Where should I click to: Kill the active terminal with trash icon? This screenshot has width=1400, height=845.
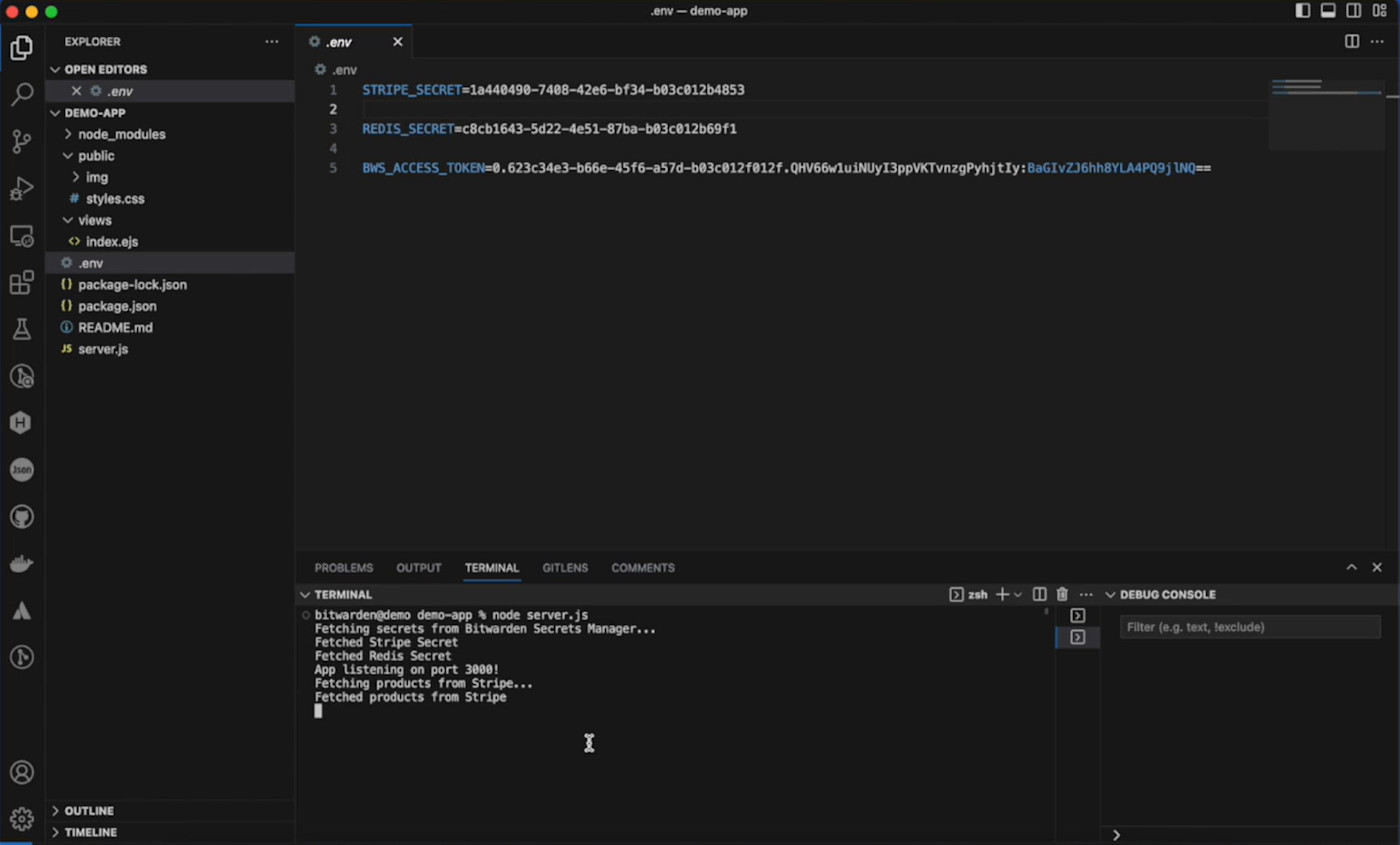pyautogui.click(x=1062, y=594)
